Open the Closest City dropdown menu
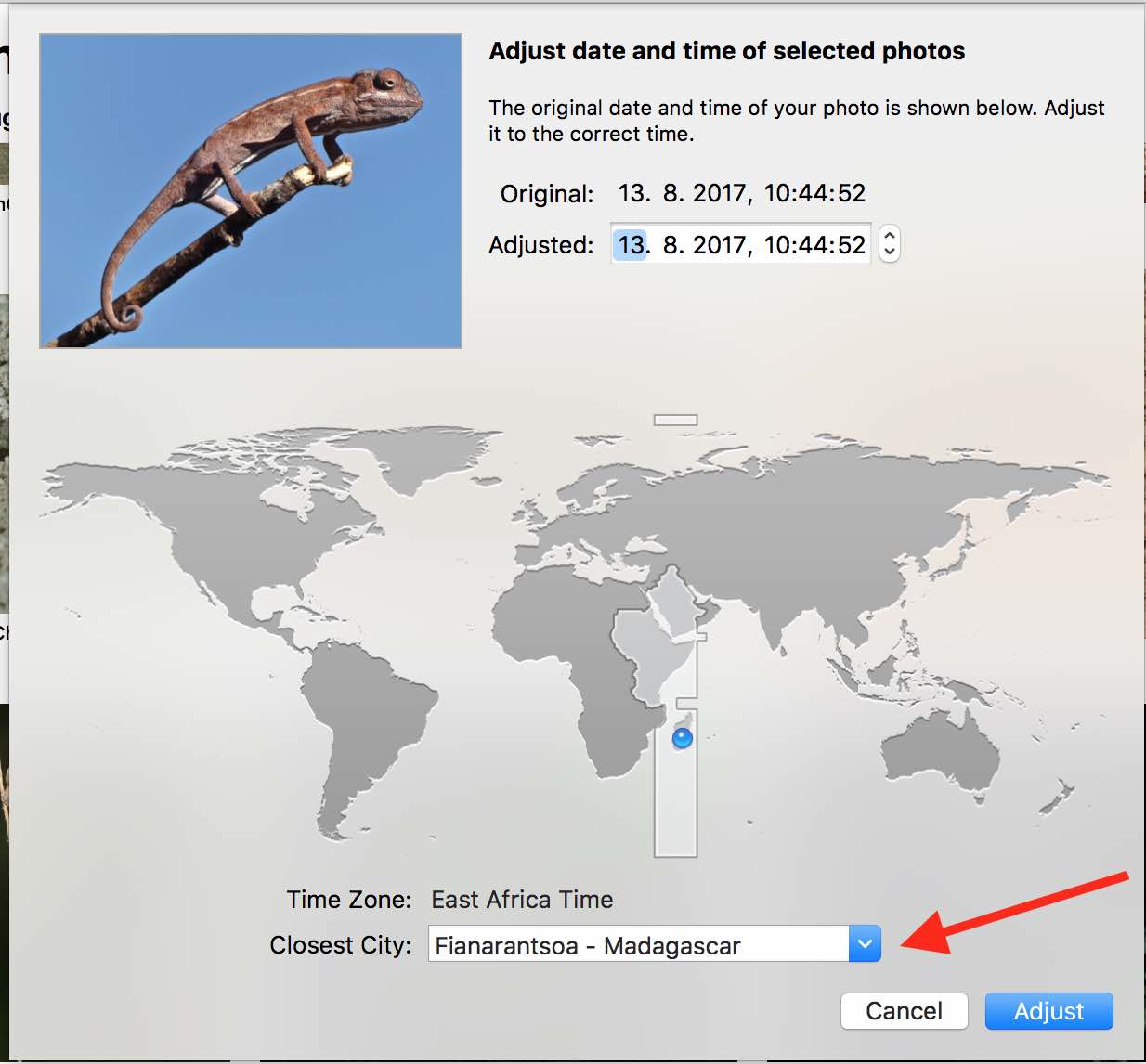This screenshot has width=1146, height=1064. 866,944
